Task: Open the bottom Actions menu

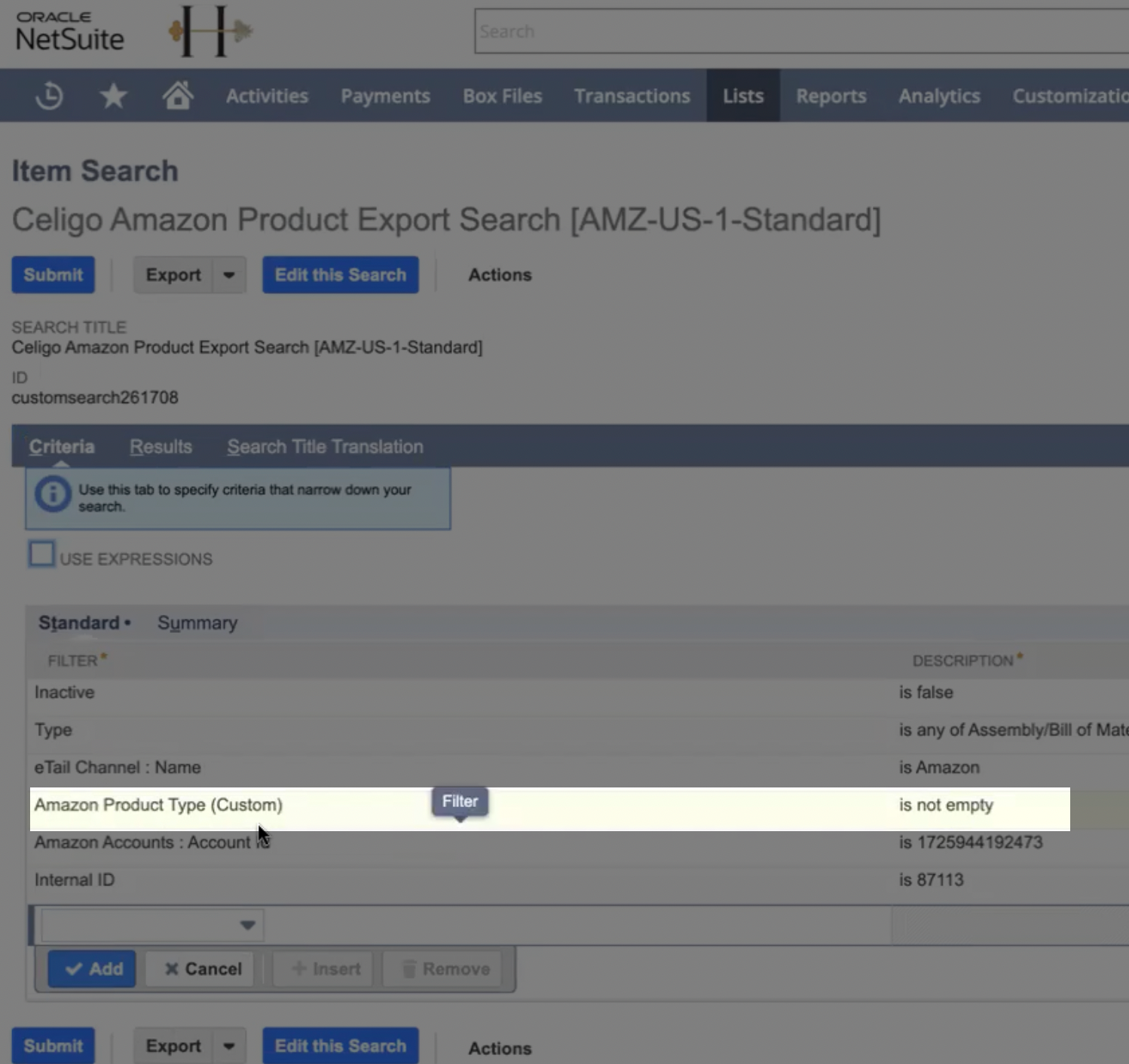Action: [x=500, y=1048]
